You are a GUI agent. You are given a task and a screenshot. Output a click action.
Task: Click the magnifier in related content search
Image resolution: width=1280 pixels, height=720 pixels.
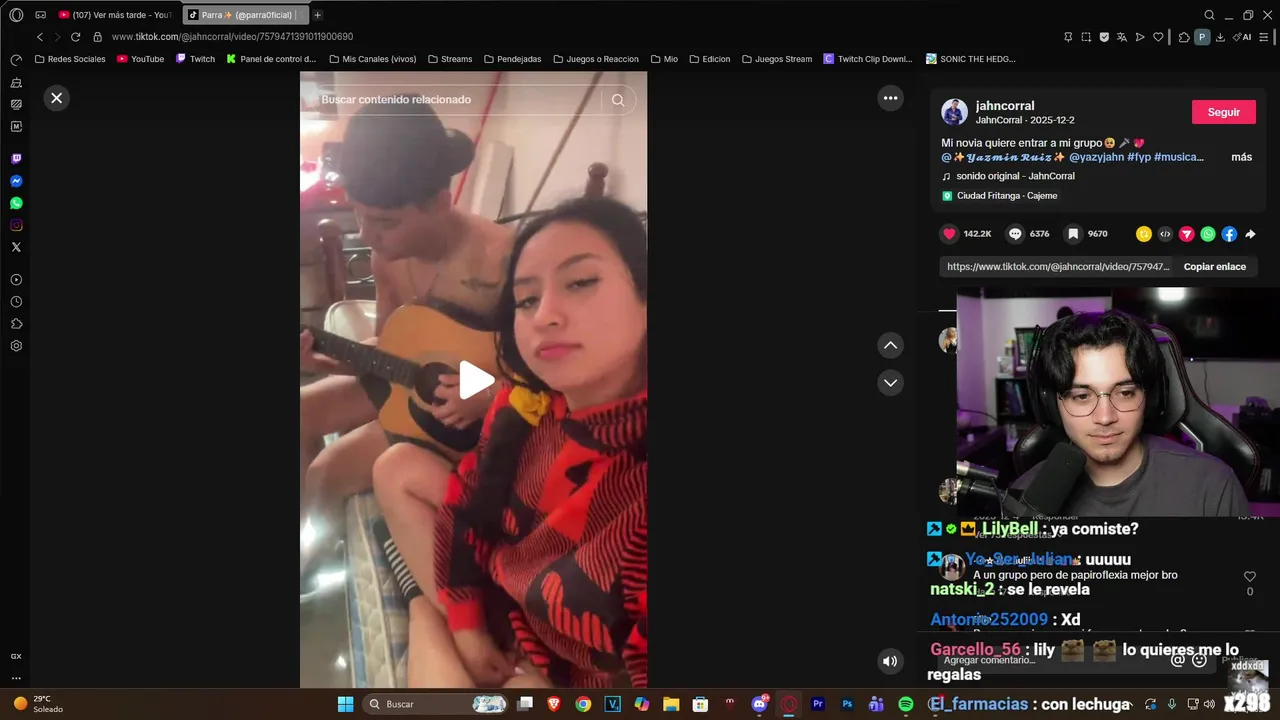tap(618, 100)
